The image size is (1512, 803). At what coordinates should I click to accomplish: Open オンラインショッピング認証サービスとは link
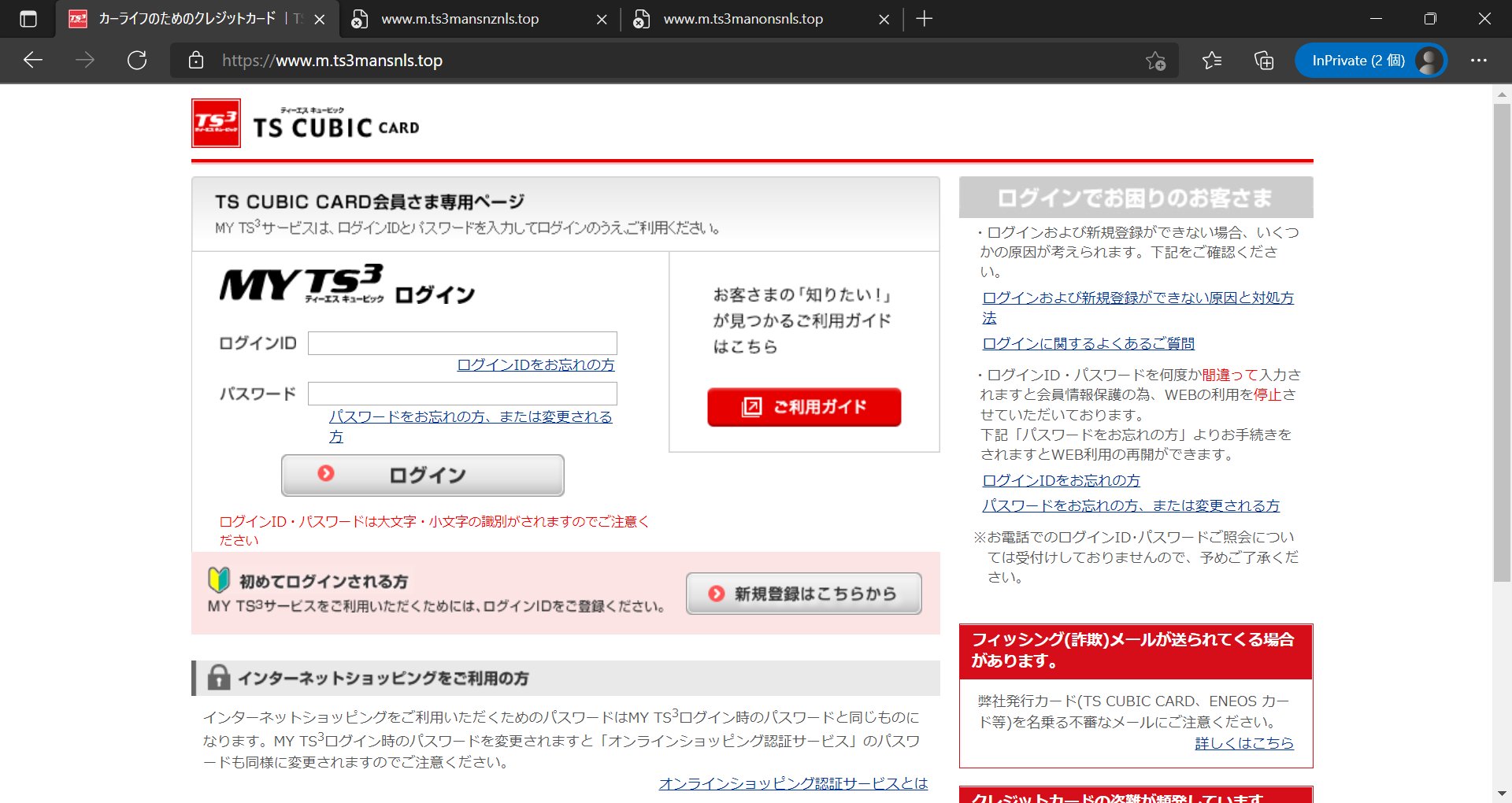793,783
